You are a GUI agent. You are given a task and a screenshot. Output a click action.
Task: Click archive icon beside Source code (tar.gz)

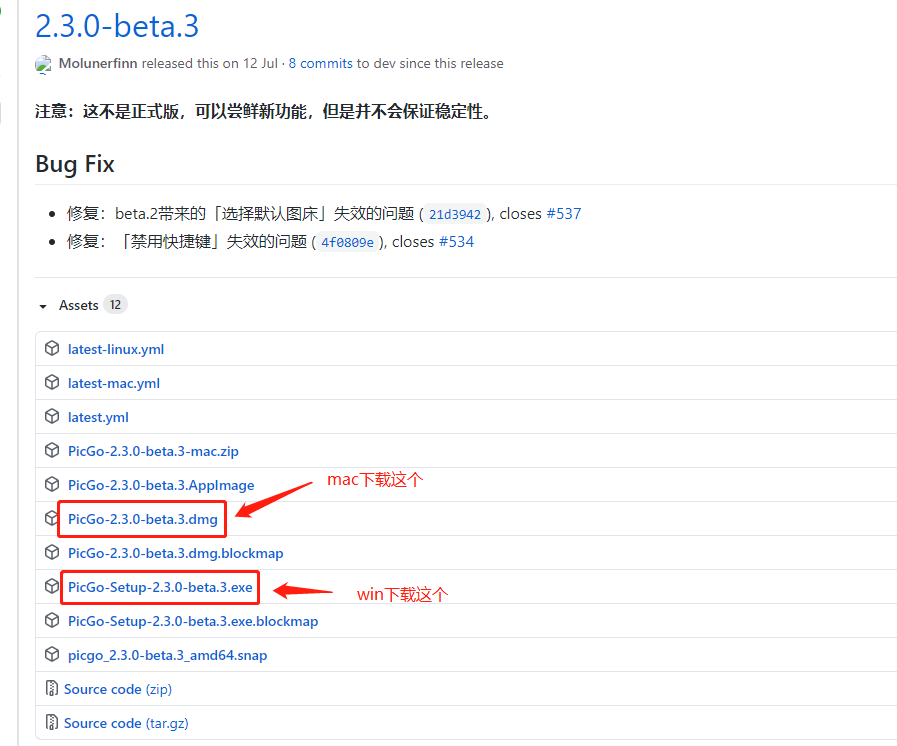coord(52,723)
